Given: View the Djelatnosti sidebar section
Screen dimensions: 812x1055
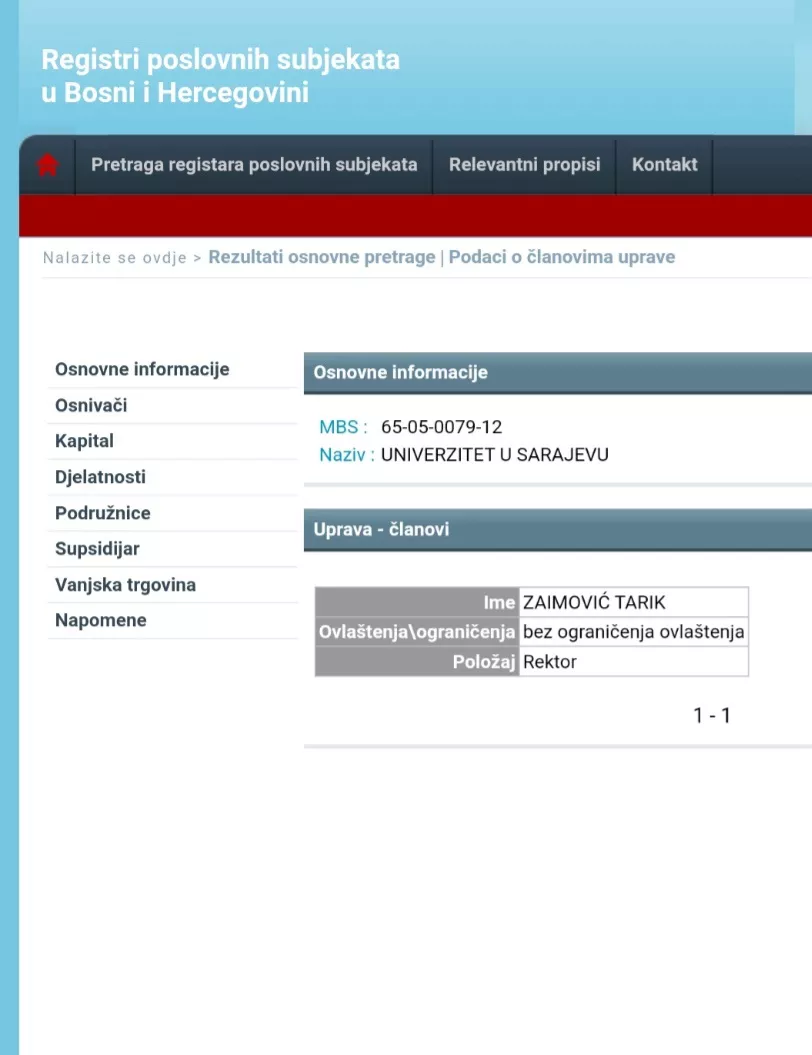Looking at the screenshot, I should (x=100, y=477).
